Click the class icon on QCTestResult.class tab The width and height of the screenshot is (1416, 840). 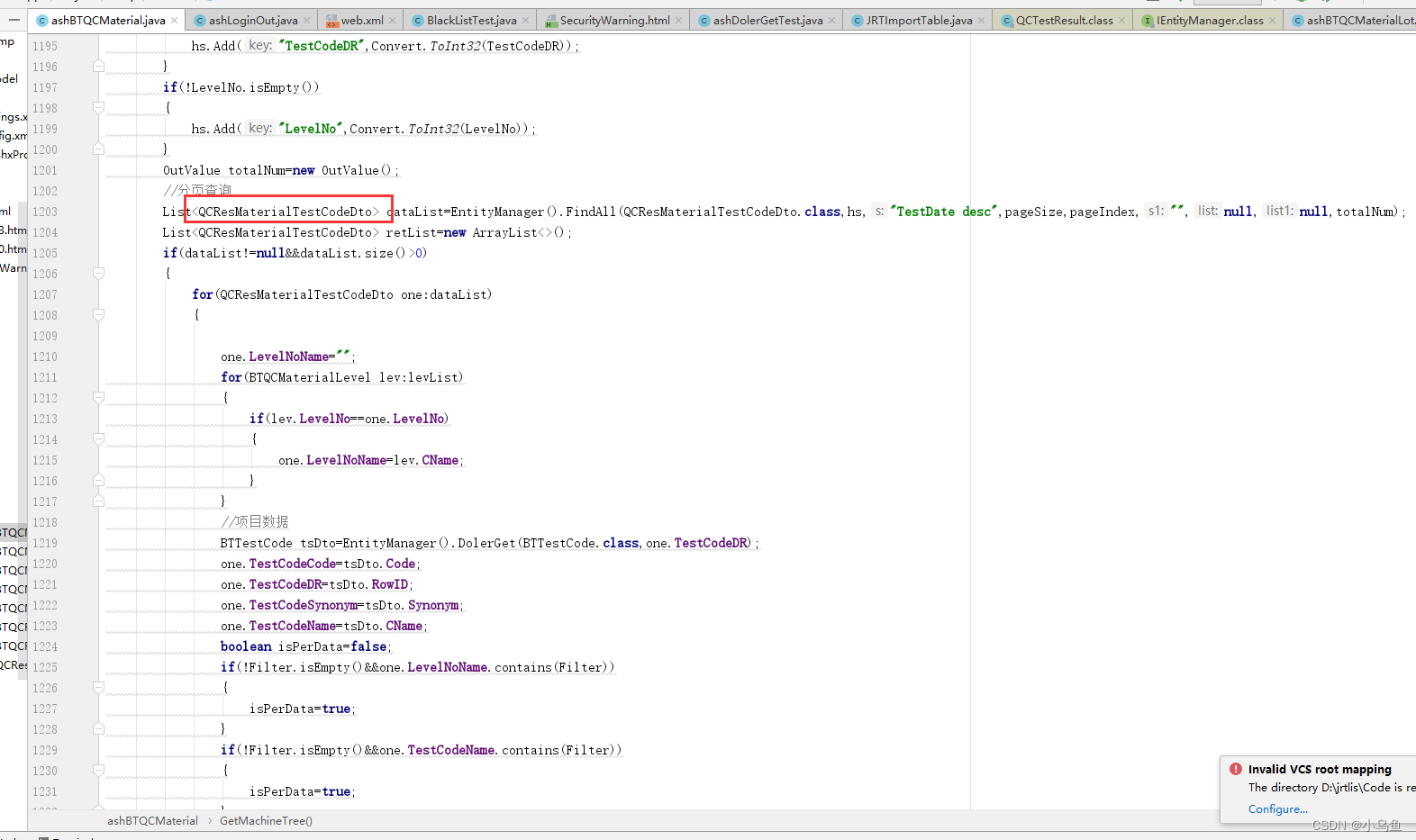(x=1007, y=20)
